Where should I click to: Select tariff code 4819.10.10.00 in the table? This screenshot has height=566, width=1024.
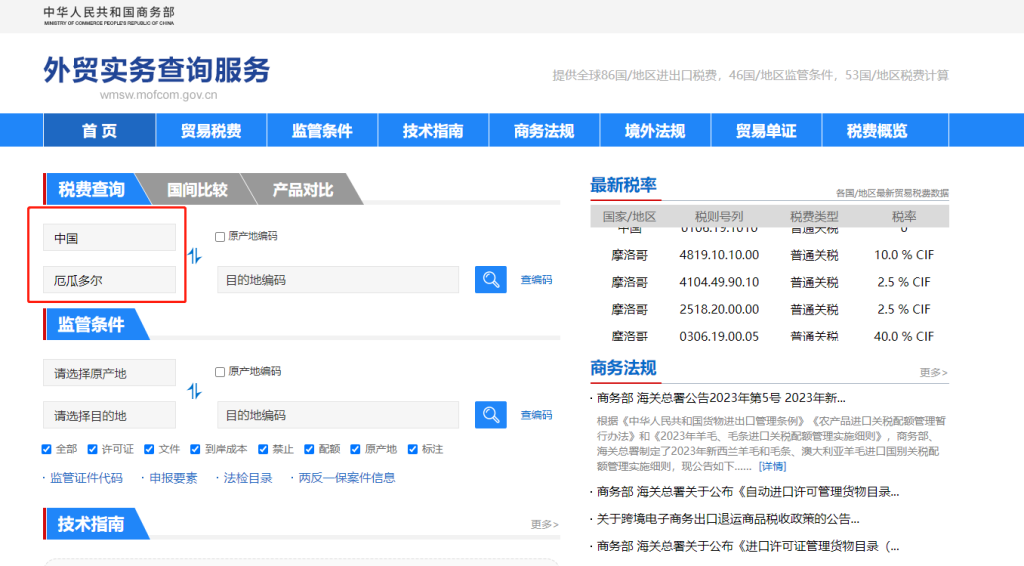click(x=719, y=255)
